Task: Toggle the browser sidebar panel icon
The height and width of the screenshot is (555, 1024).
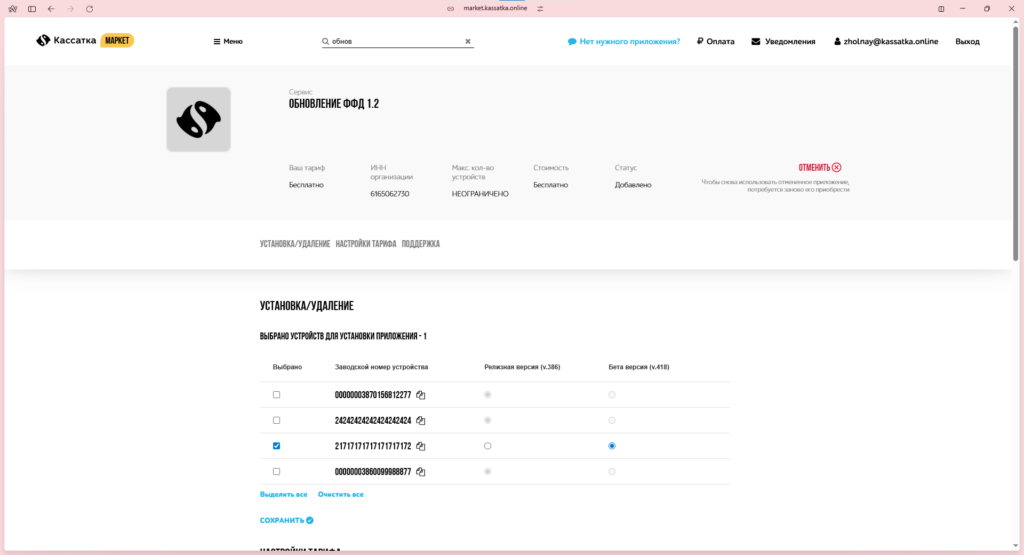Action: point(31,9)
